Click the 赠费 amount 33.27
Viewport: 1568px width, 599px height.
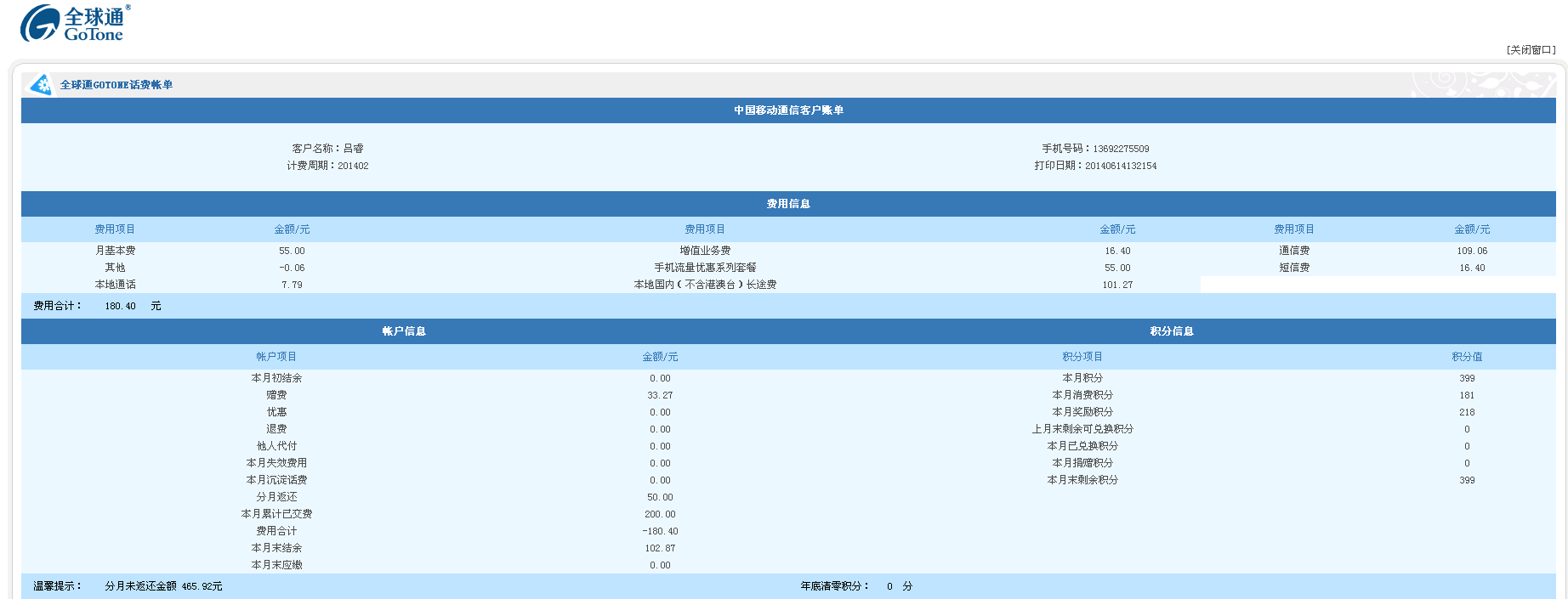point(660,395)
